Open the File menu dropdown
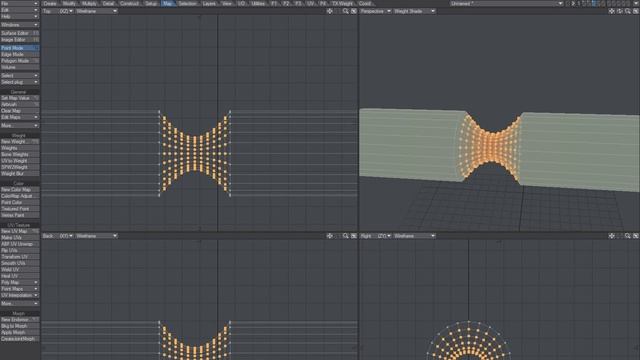Image resolution: width=640 pixels, height=360 pixels. pyautogui.click(x=20, y=3)
